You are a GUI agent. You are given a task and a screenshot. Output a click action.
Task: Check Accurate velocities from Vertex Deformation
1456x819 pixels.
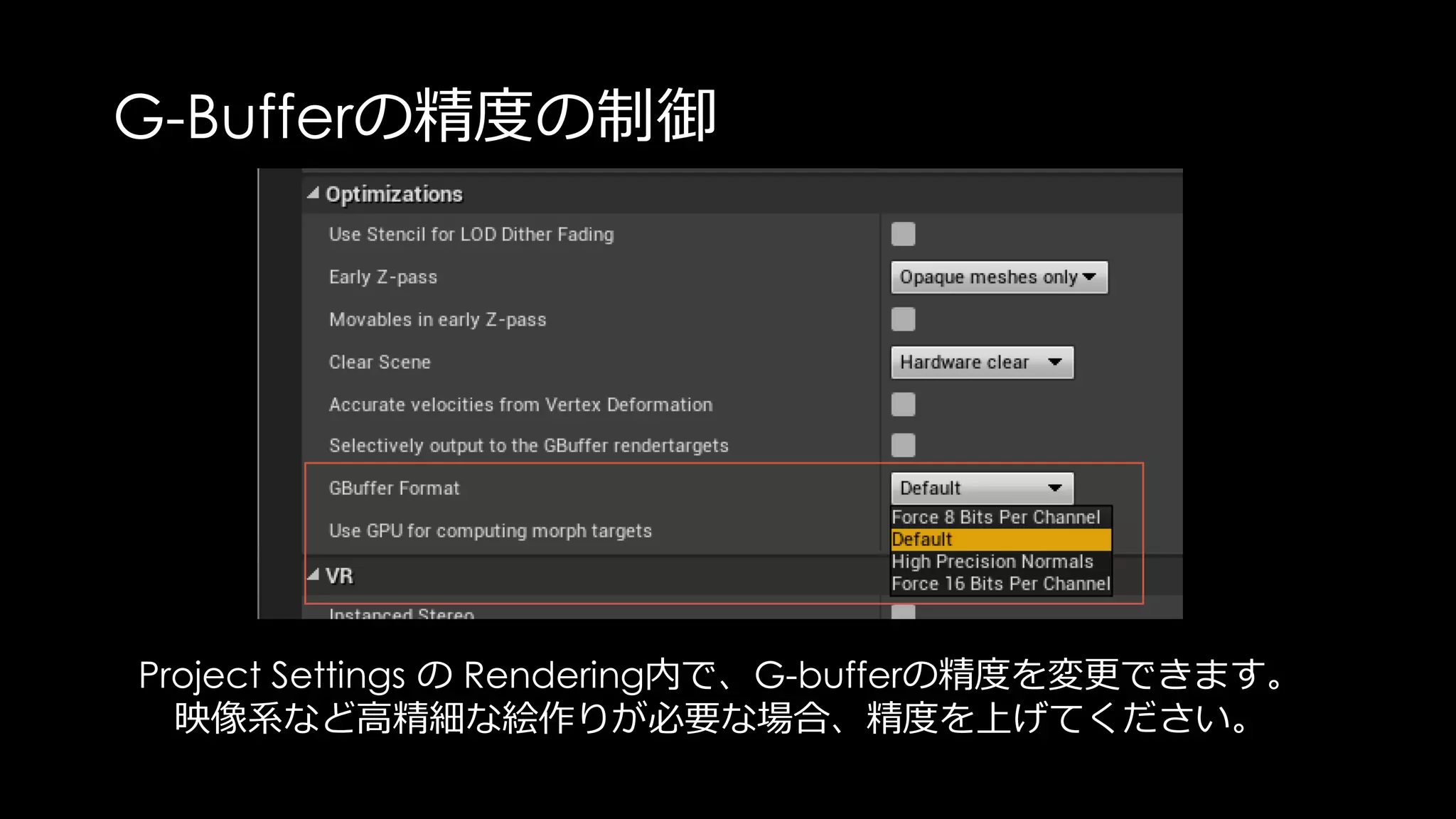click(903, 405)
